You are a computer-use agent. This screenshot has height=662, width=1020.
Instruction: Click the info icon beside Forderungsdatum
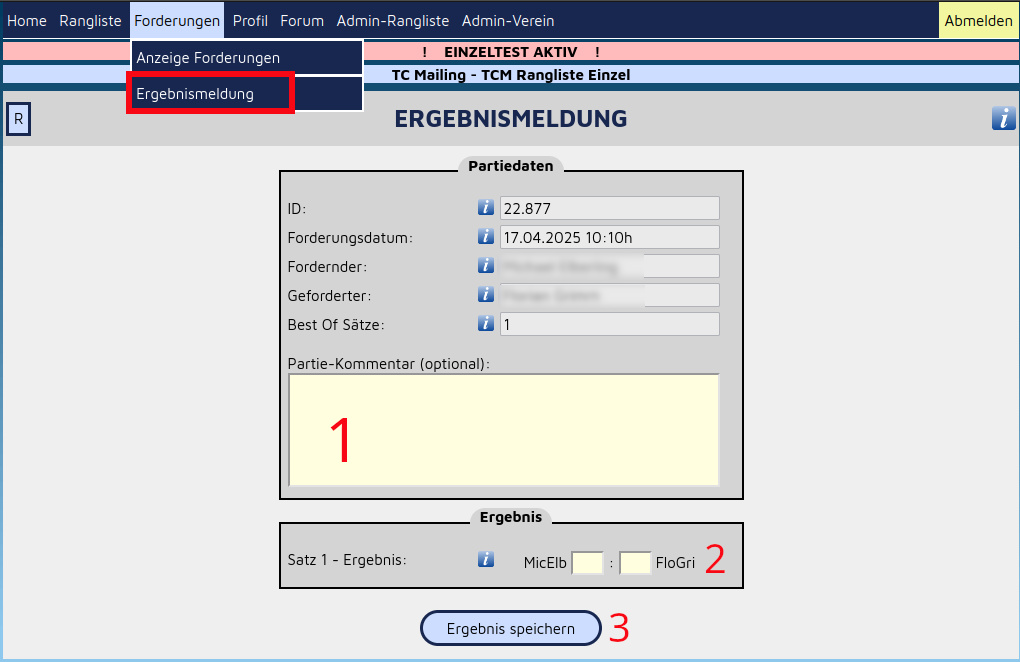tap(486, 237)
